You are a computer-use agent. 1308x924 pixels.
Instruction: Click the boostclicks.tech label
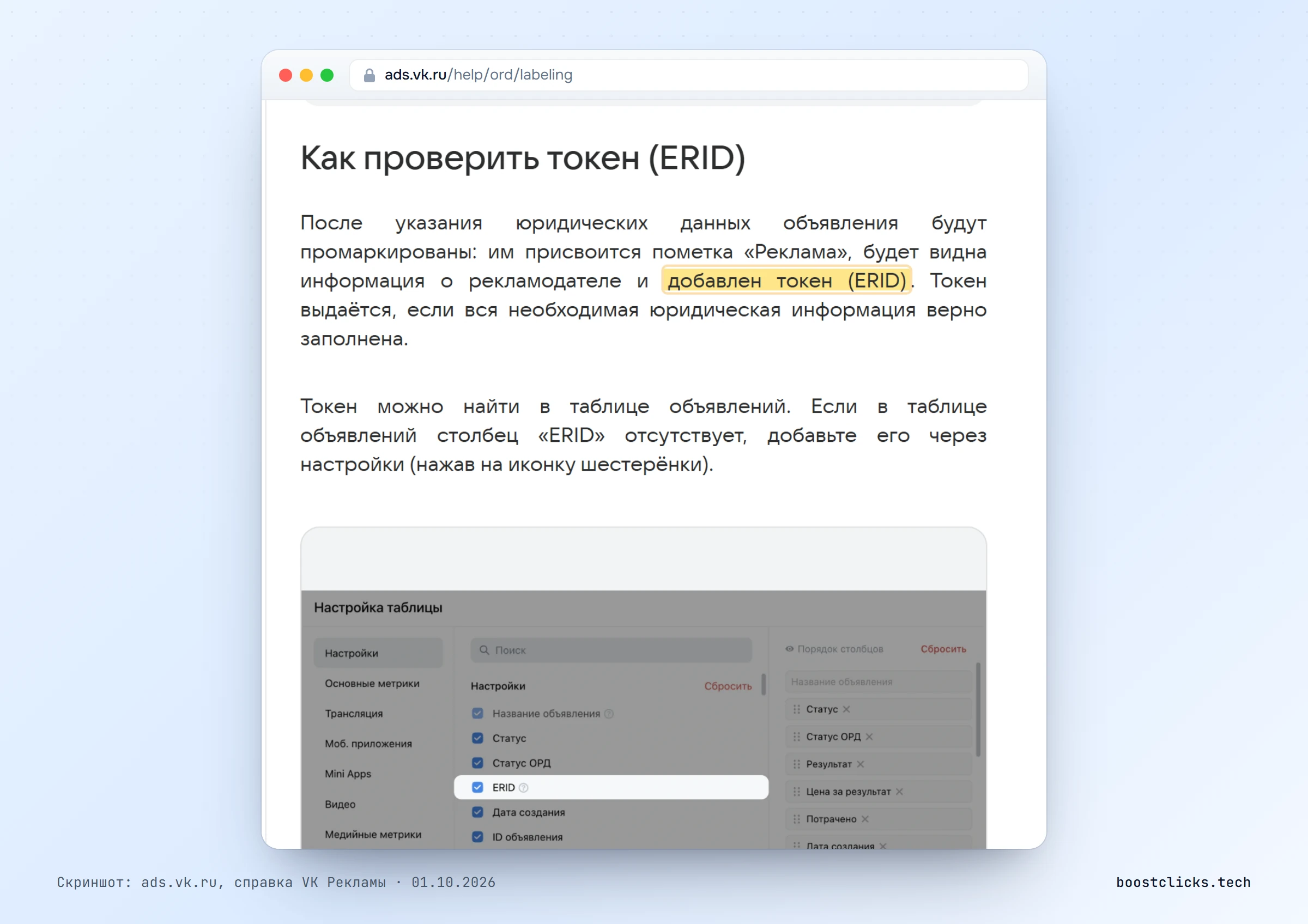click(x=1183, y=882)
